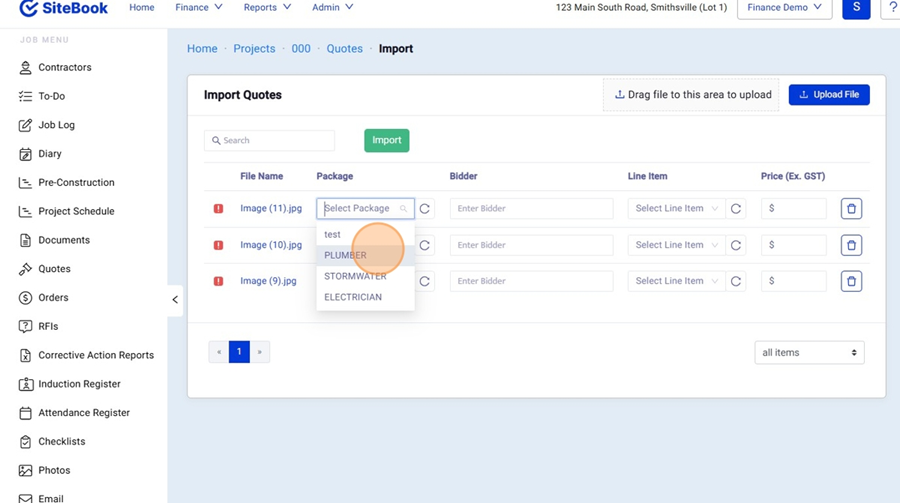Refresh line items for Image (10).jpg row

[736, 245]
